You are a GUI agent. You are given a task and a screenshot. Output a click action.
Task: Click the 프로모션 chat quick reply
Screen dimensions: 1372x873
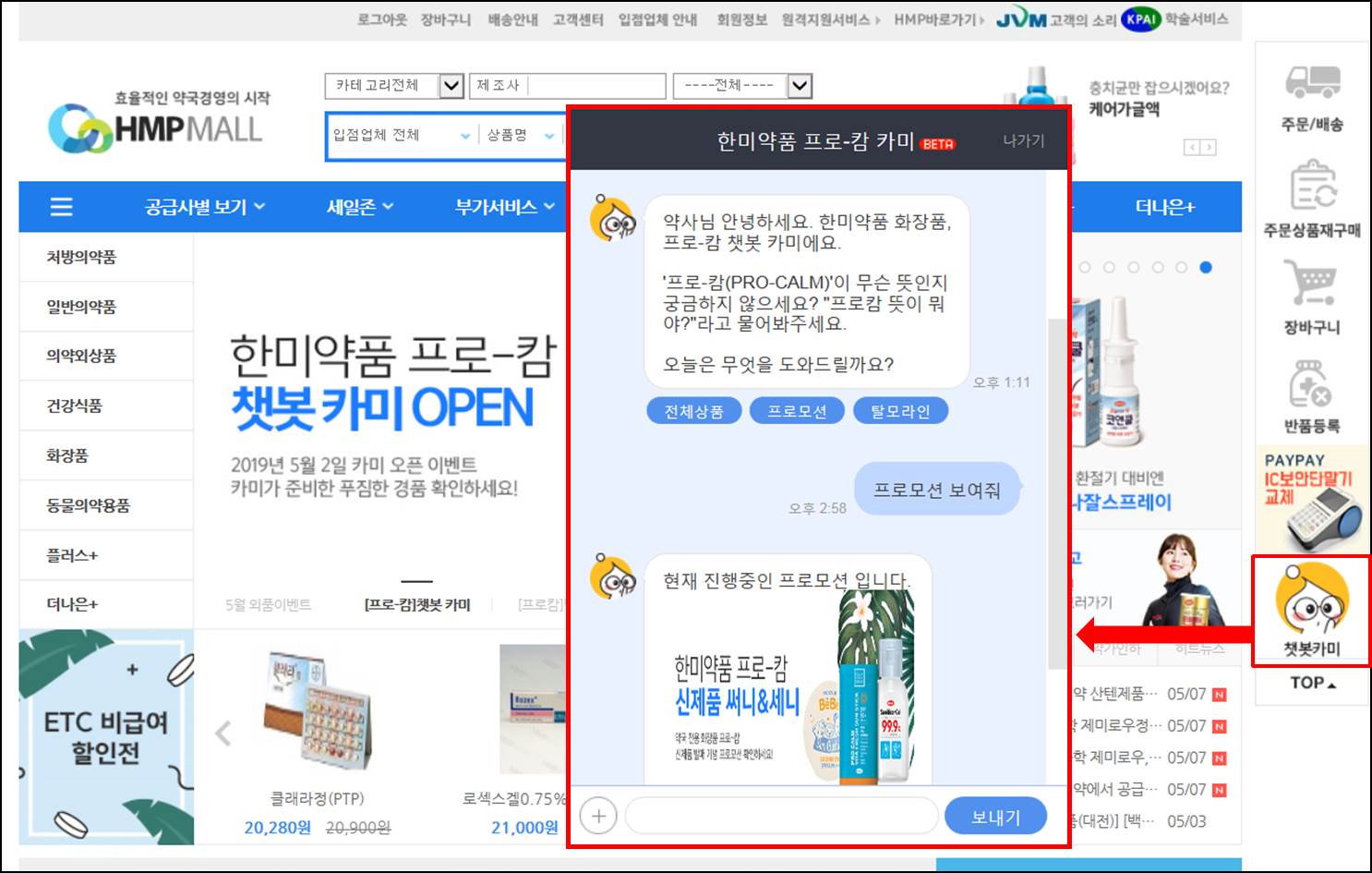point(797,411)
